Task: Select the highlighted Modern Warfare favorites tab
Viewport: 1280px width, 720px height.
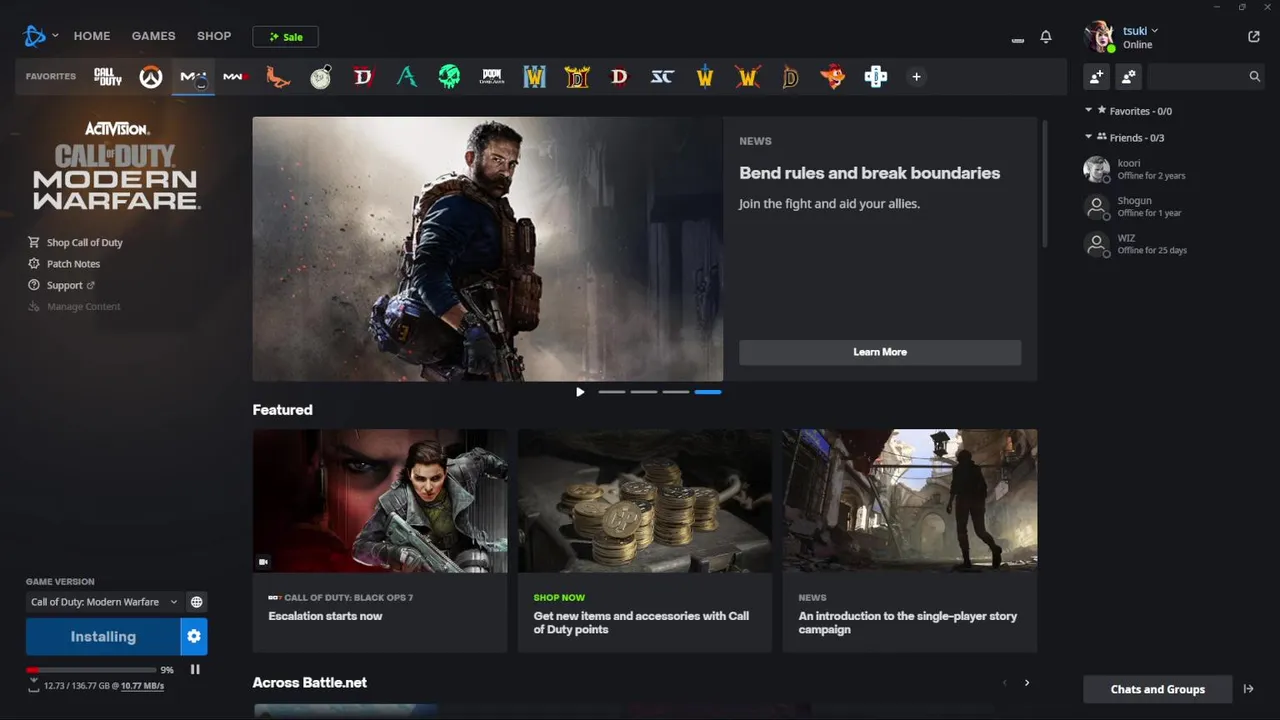Action: [x=193, y=77]
